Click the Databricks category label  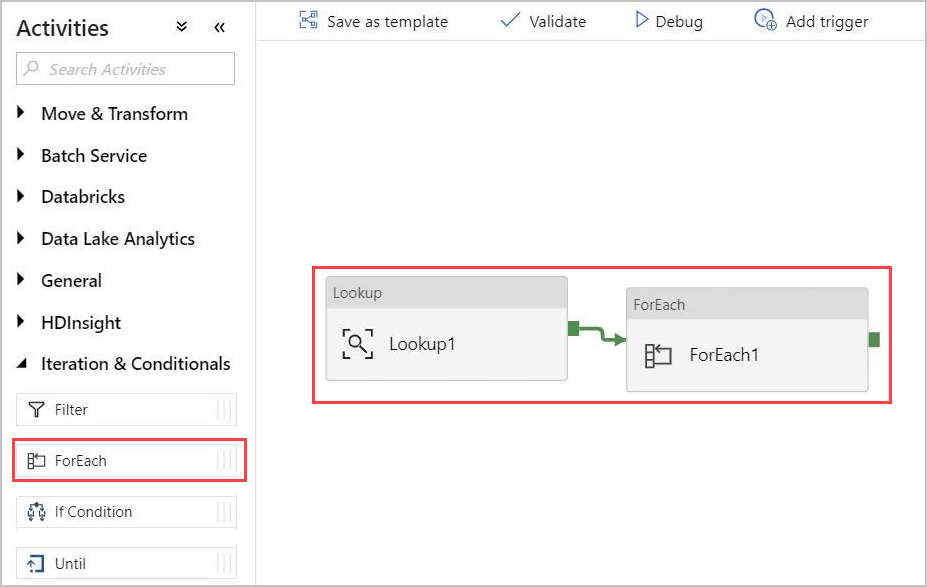point(83,197)
